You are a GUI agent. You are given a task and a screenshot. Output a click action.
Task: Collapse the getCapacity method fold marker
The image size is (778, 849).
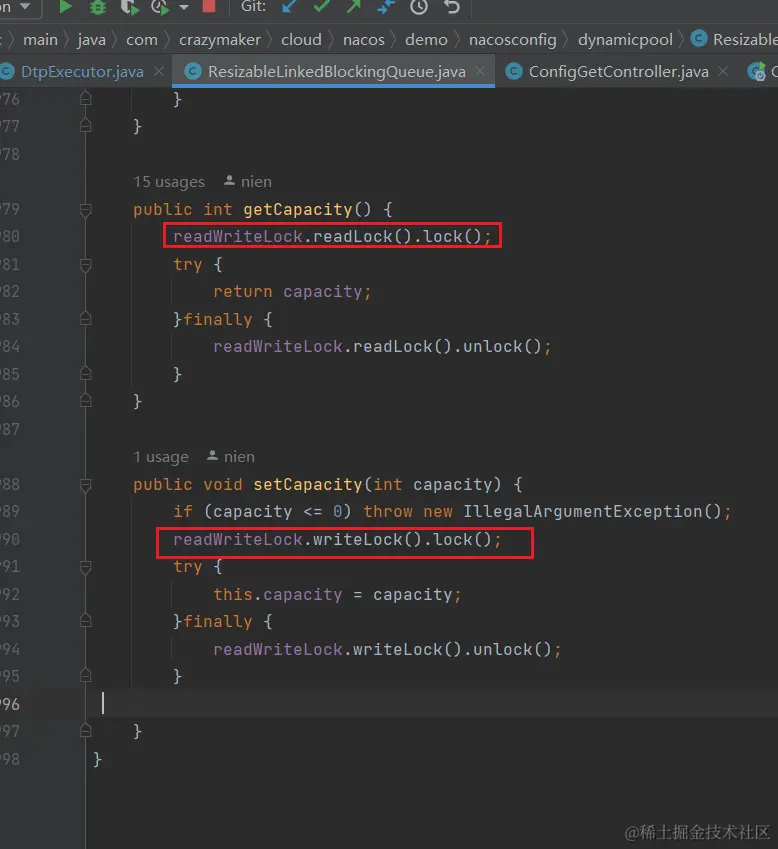pyautogui.click(x=85, y=210)
